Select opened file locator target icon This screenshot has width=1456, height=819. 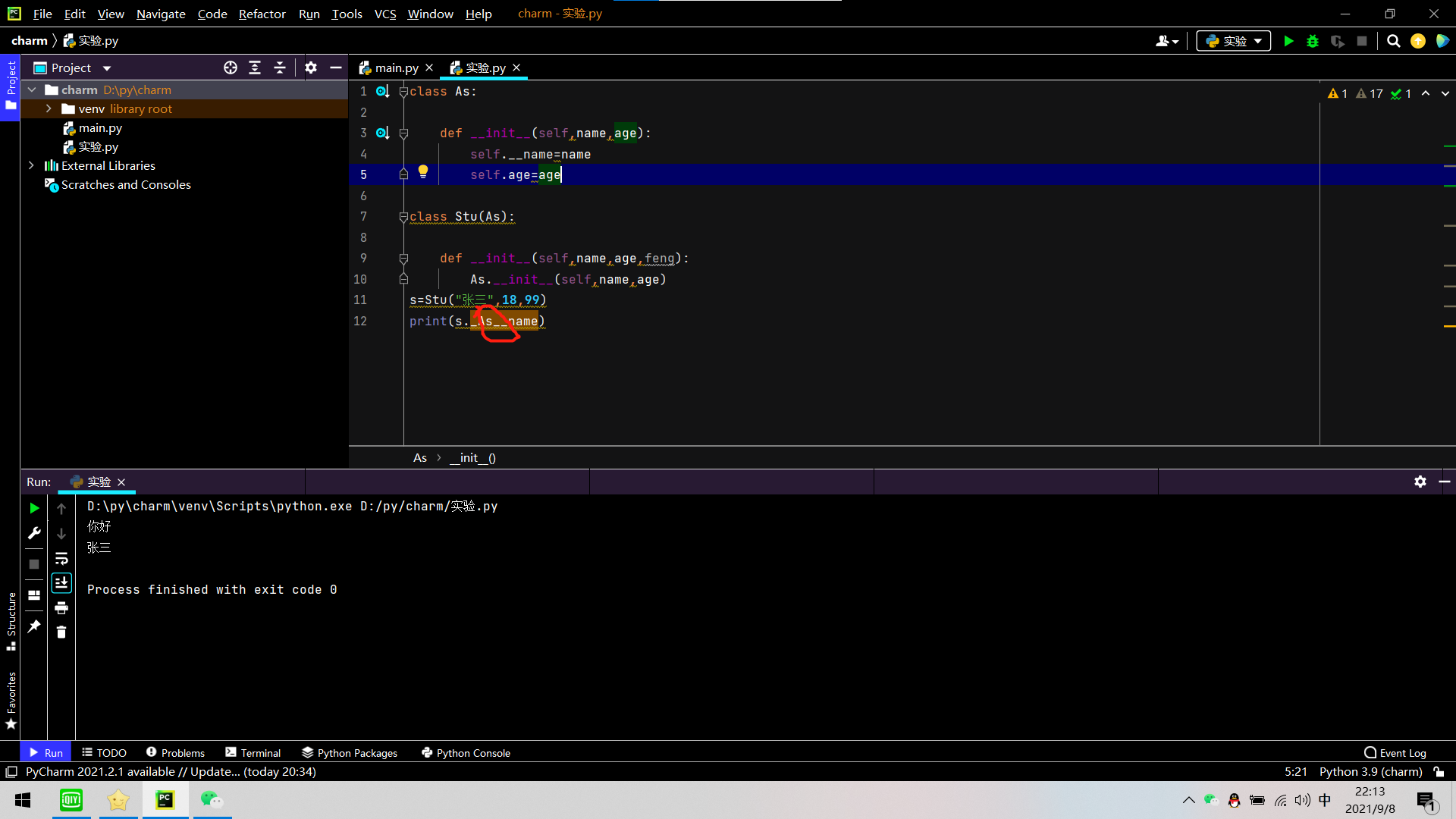pyautogui.click(x=231, y=67)
